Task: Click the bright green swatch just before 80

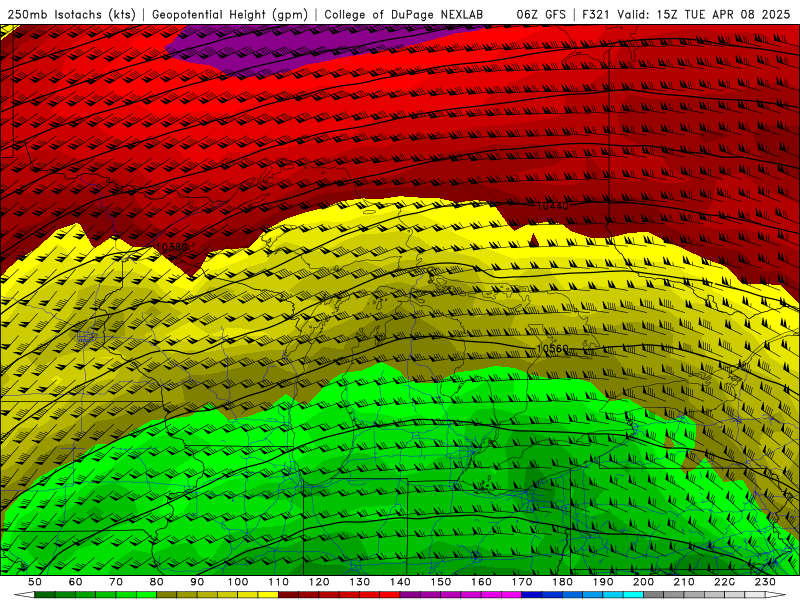Action: 146,595
